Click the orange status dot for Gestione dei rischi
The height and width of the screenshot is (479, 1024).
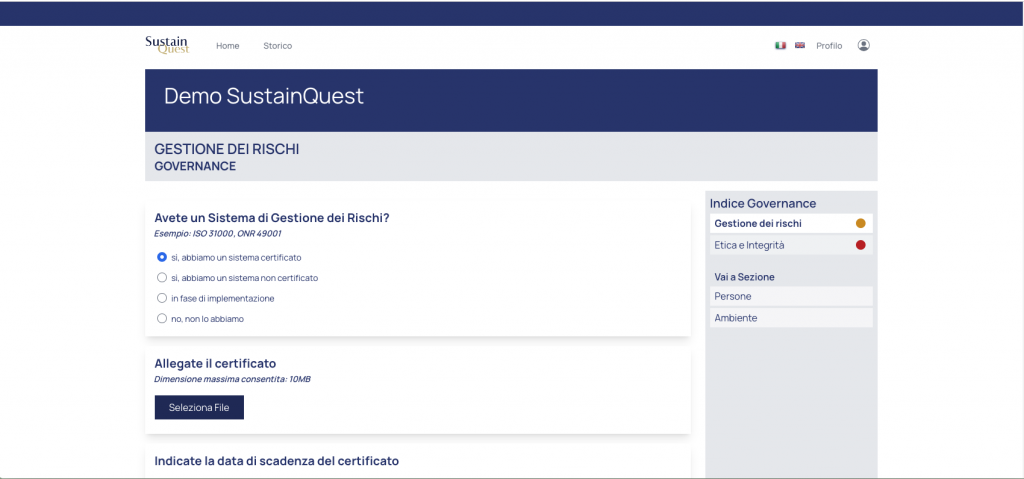click(x=861, y=223)
